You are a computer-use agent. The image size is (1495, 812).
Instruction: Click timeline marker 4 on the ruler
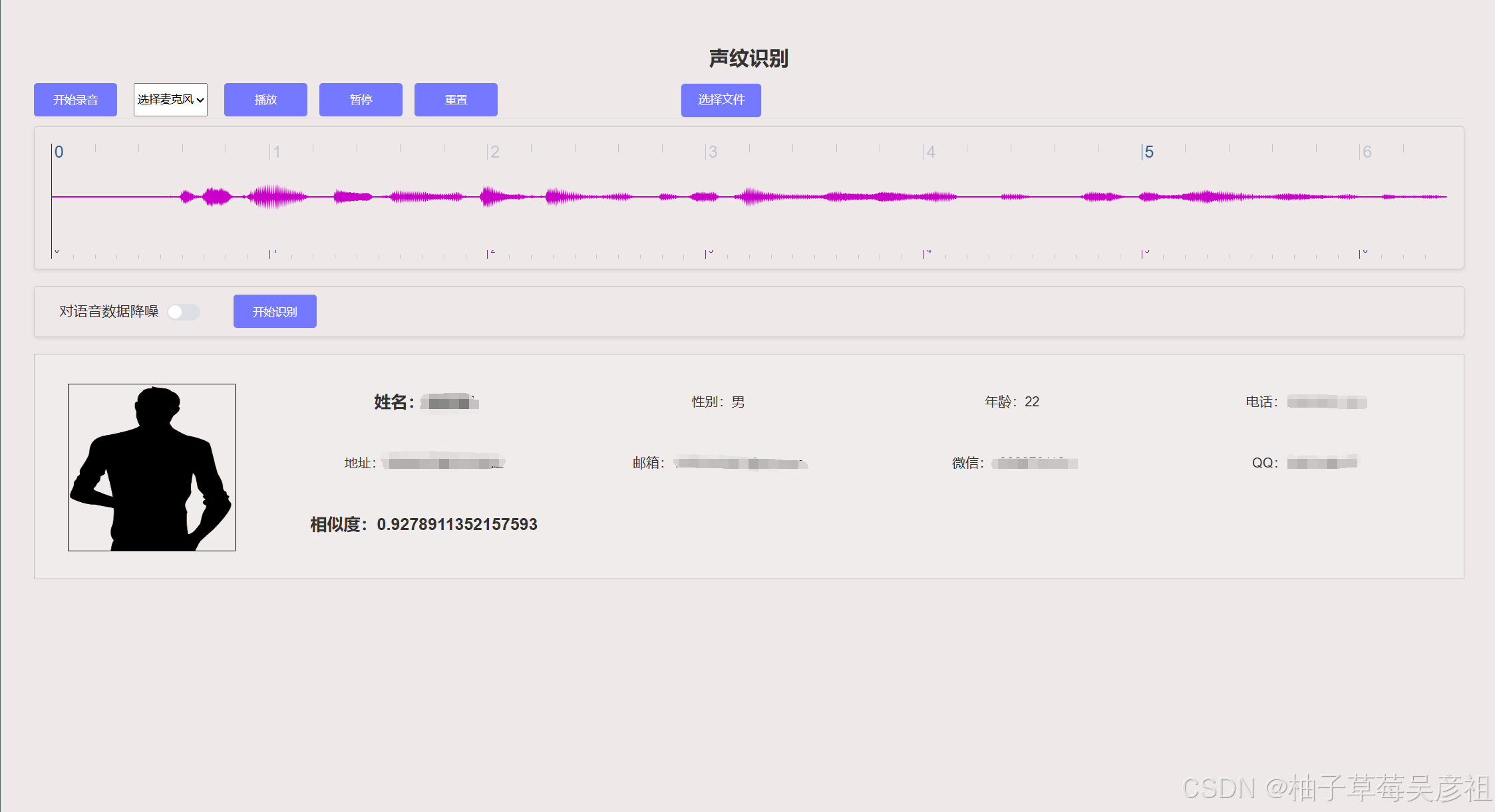[x=930, y=152]
